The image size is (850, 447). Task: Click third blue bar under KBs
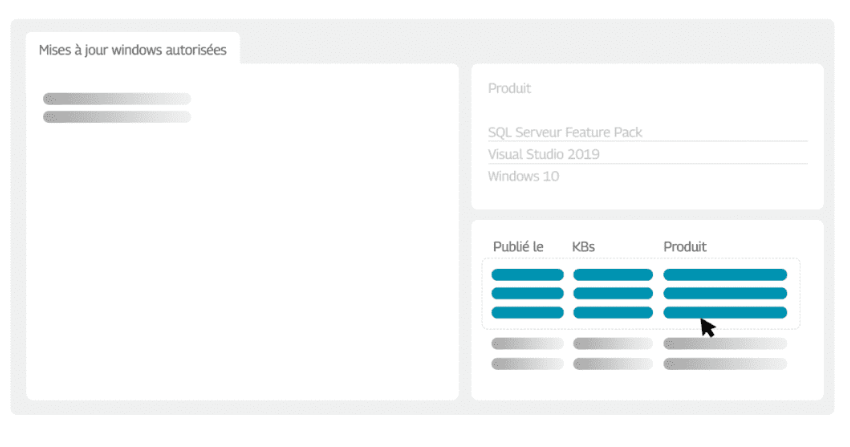pos(613,313)
